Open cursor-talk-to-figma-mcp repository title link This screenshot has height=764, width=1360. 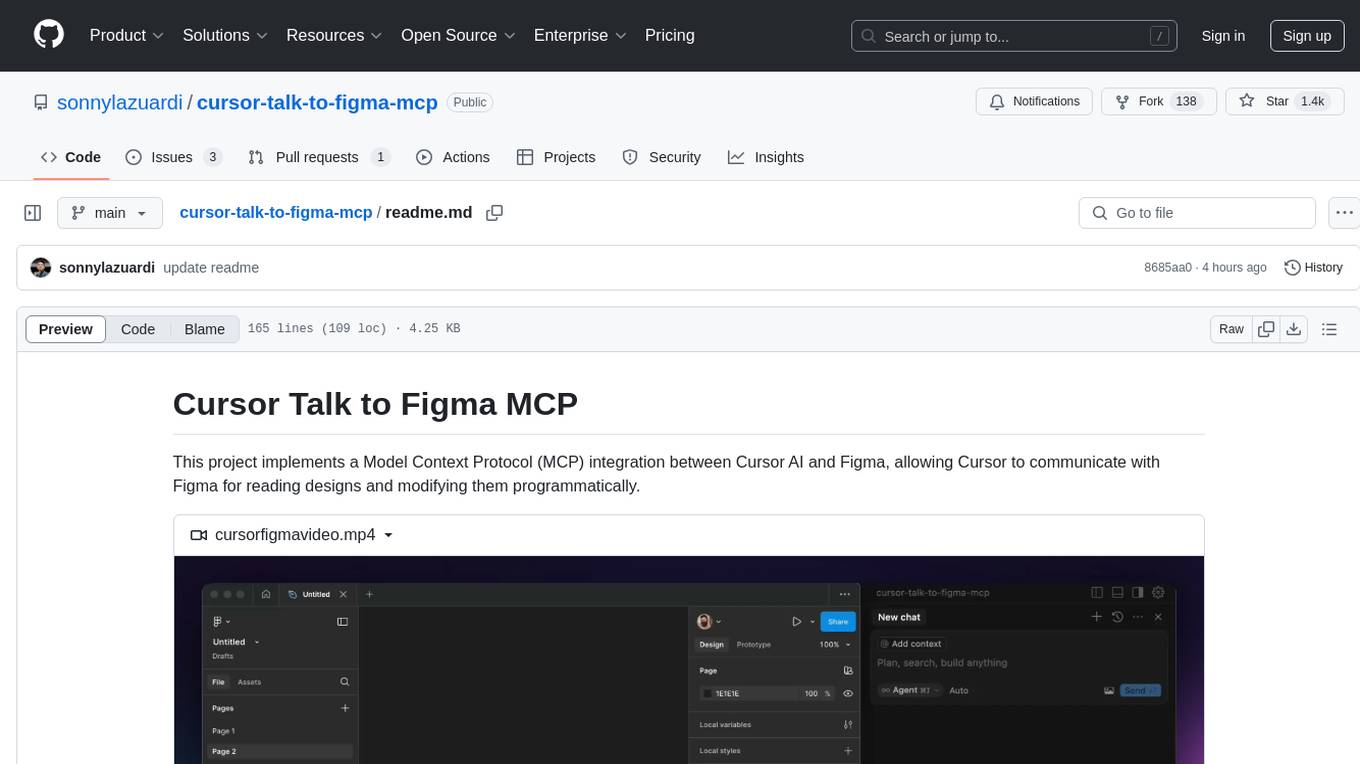point(317,102)
